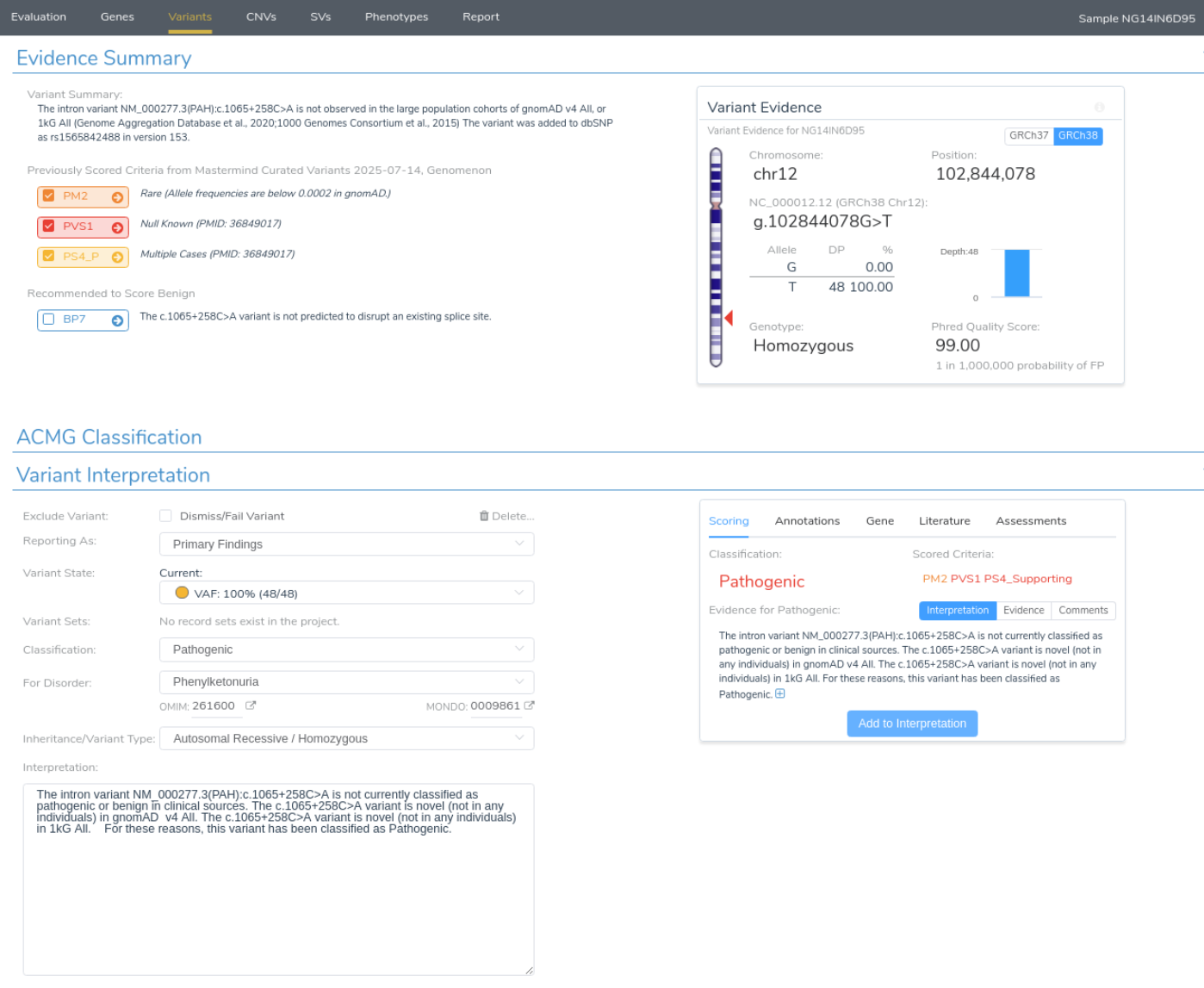This screenshot has width=1204, height=988.
Task: Open the MONDO 0009861 external link icon
Action: tap(529, 705)
